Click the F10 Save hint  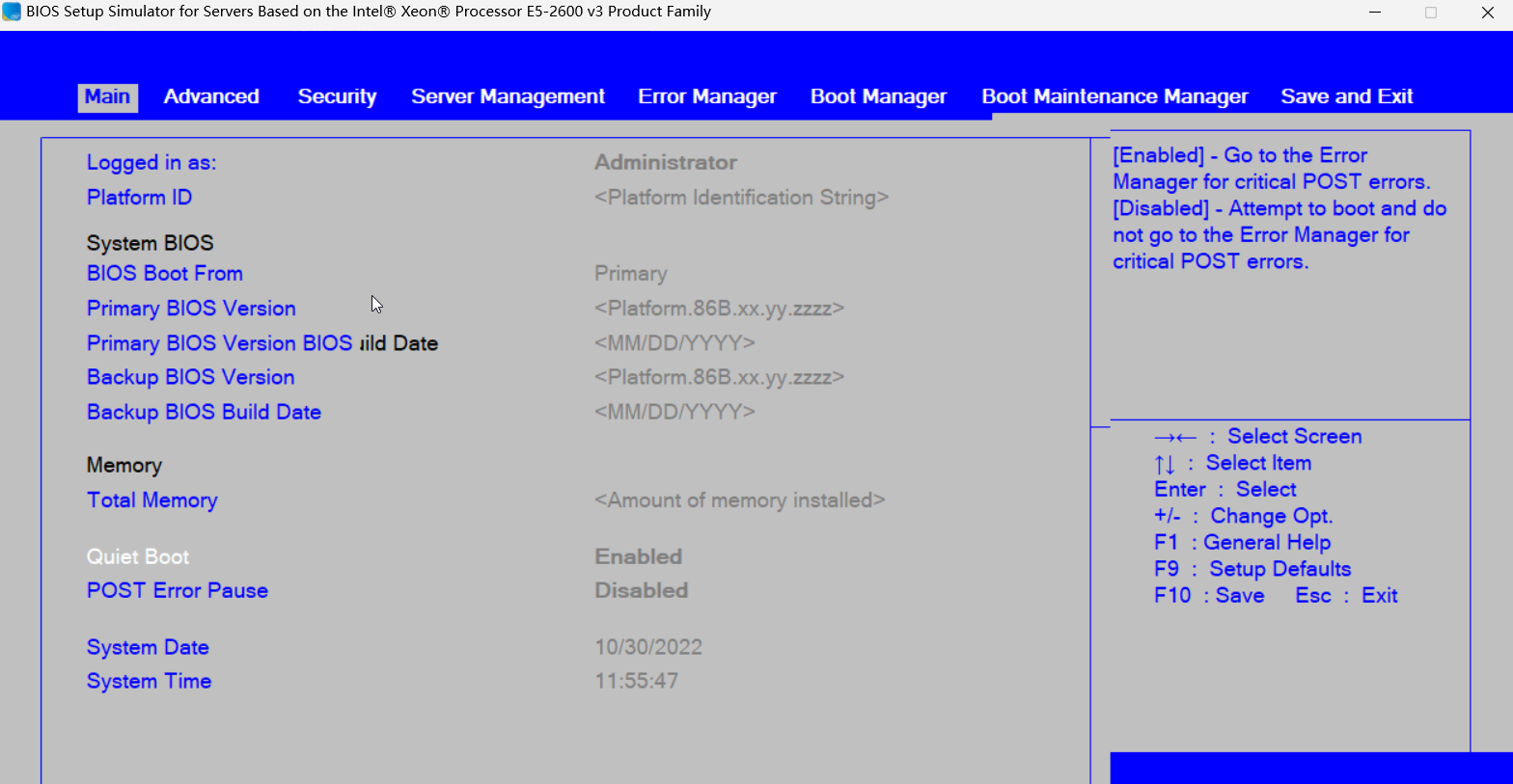coord(1209,596)
